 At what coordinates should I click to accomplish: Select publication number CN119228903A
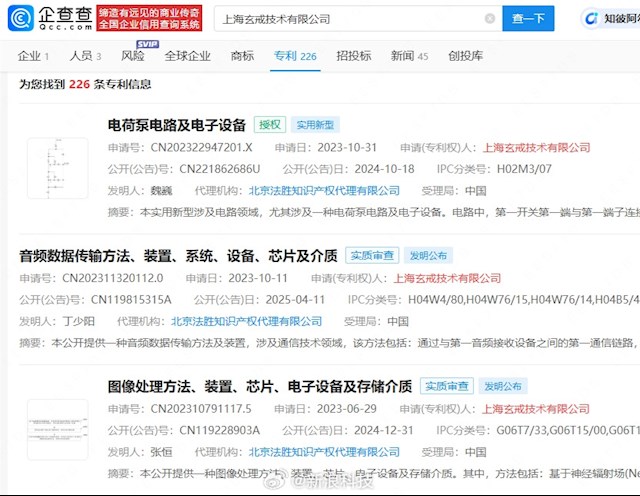220,430
